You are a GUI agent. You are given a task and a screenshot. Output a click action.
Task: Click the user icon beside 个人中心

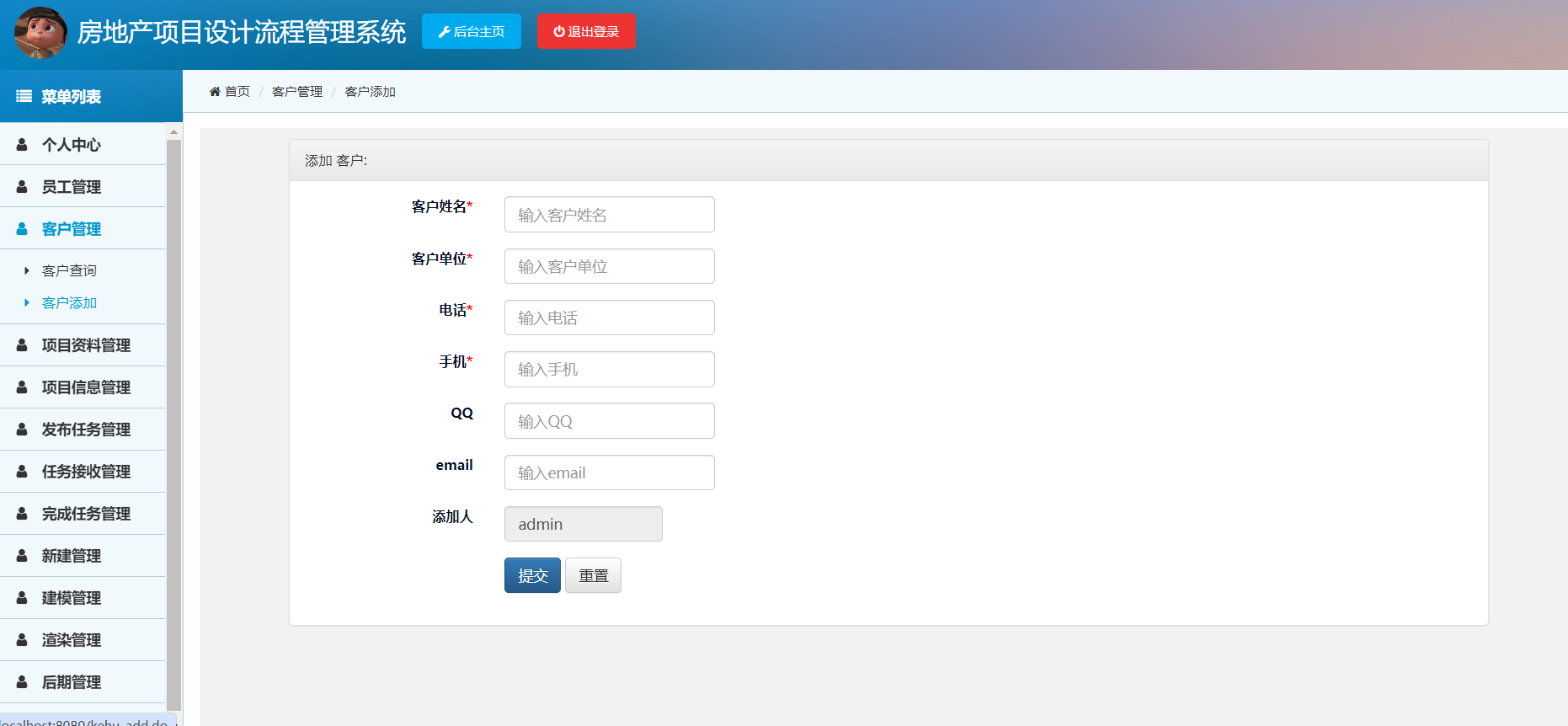pyautogui.click(x=22, y=145)
